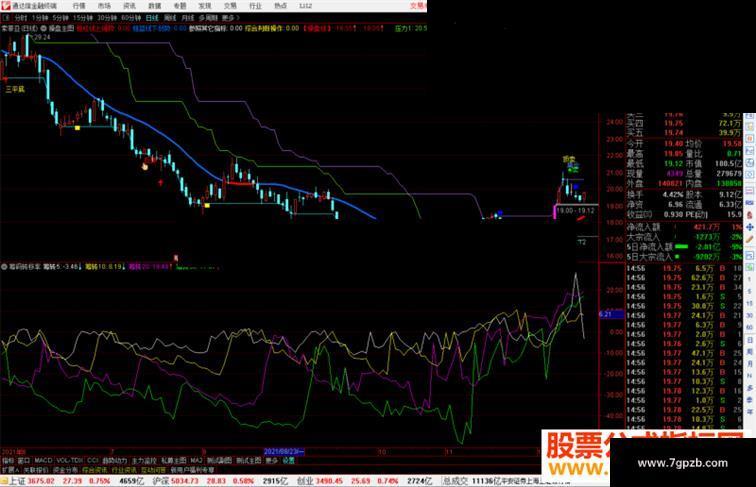The width and height of the screenshot is (756, 487).
Task: Click the yellow icon at status bar left
Action: tap(4, 481)
